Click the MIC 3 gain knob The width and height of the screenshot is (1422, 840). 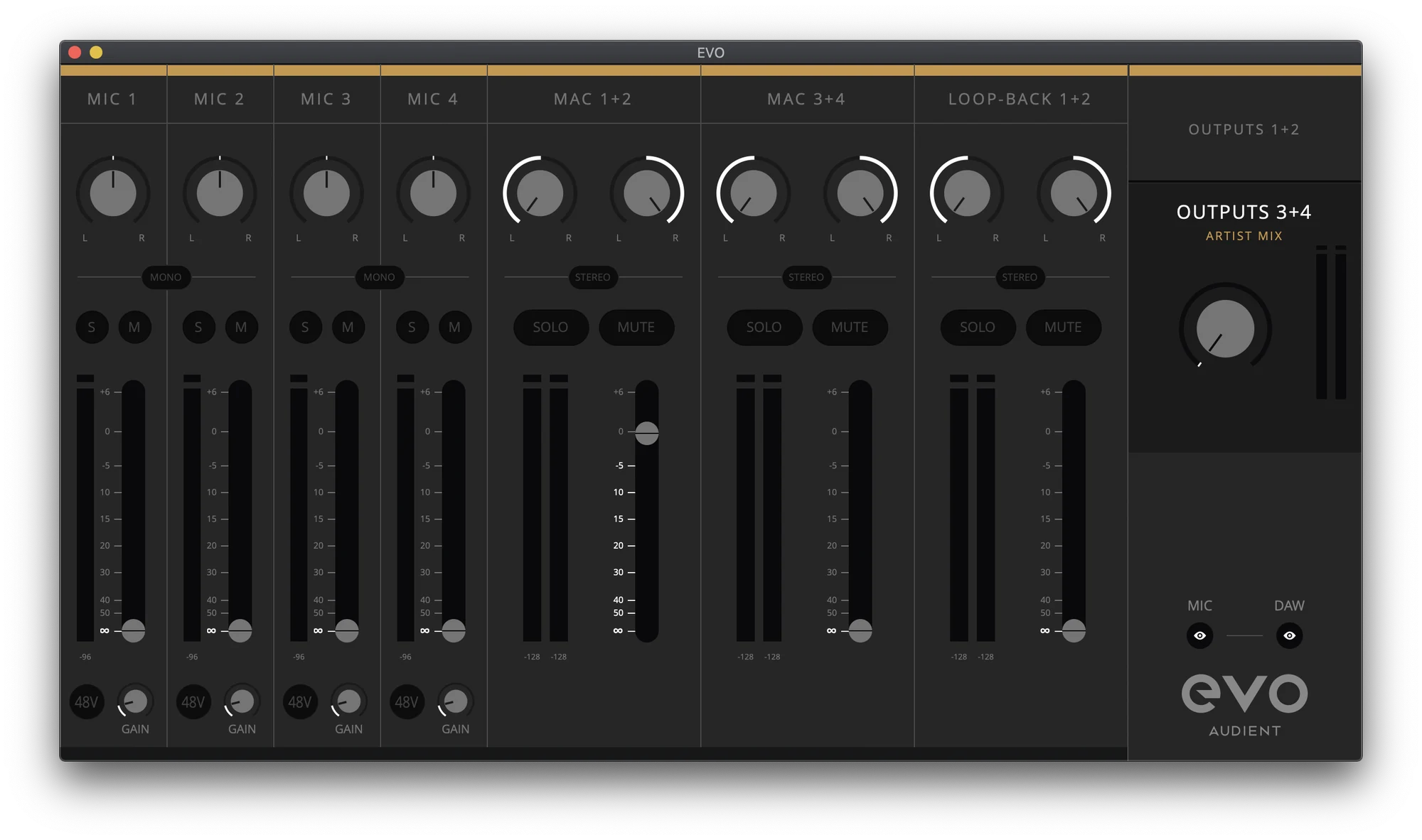(348, 701)
